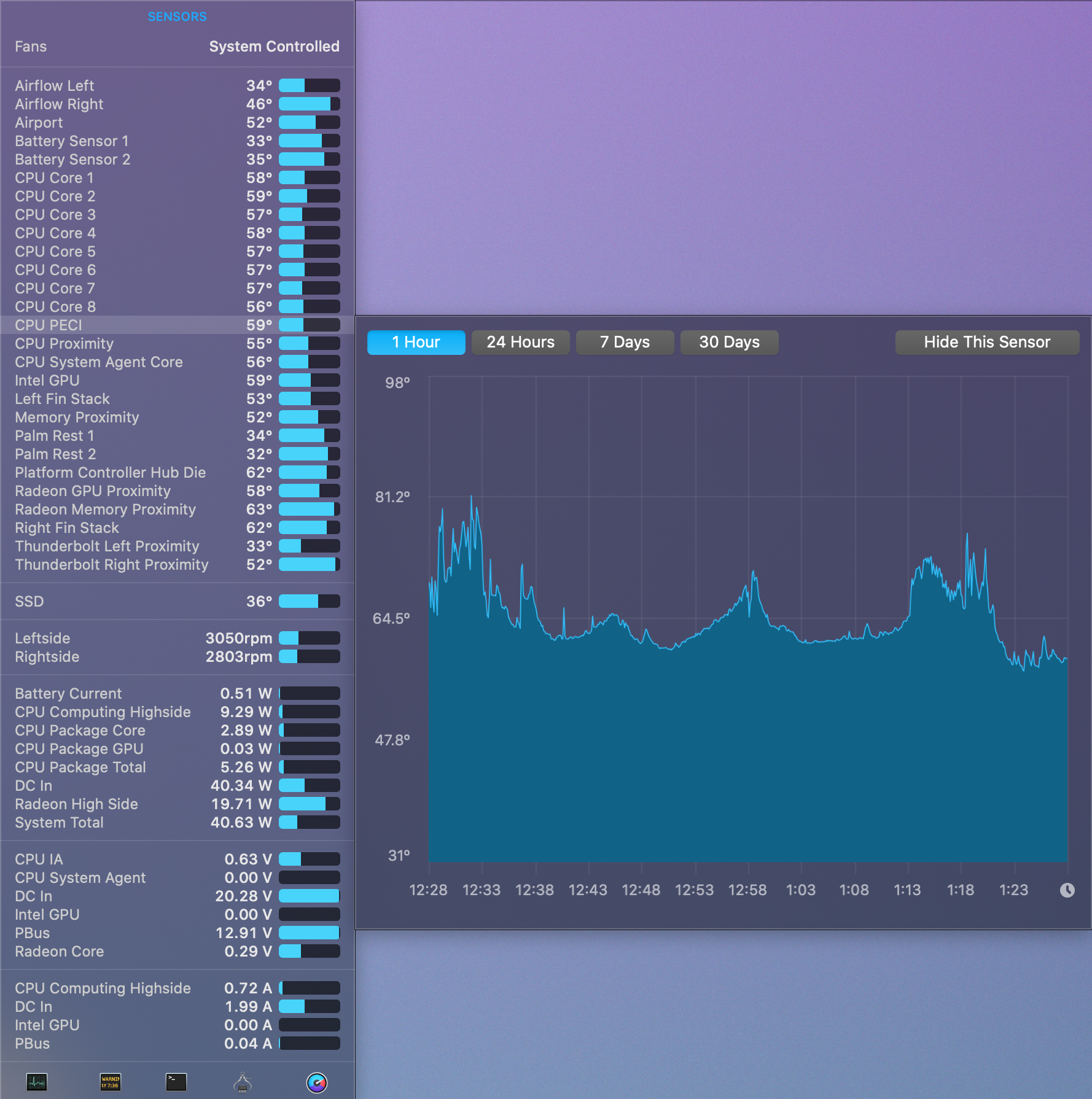
Task: Select the System Total power row
Action: click(x=177, y=822)
